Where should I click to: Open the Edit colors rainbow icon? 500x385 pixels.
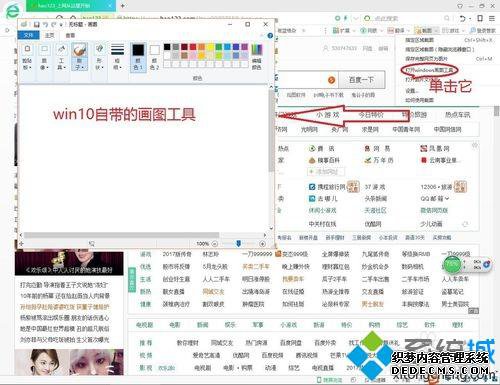coord(256,56)
